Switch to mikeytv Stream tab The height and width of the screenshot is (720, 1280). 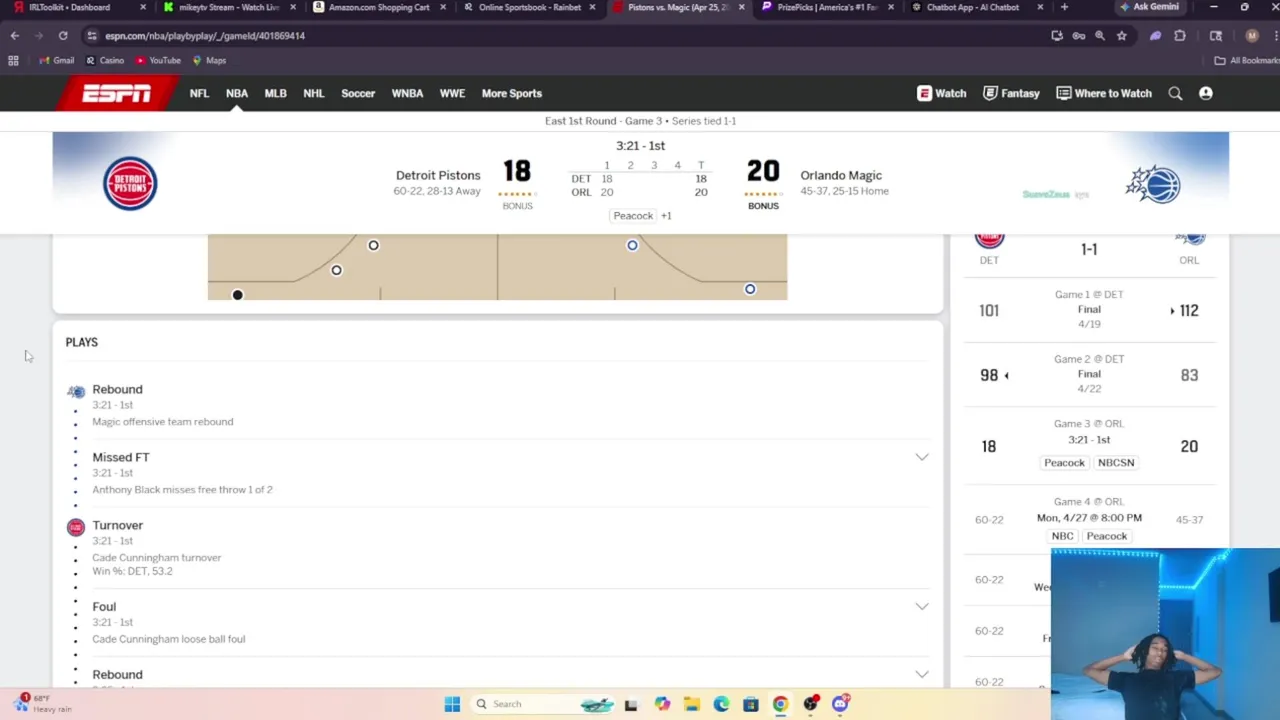(x=228, y=7)
